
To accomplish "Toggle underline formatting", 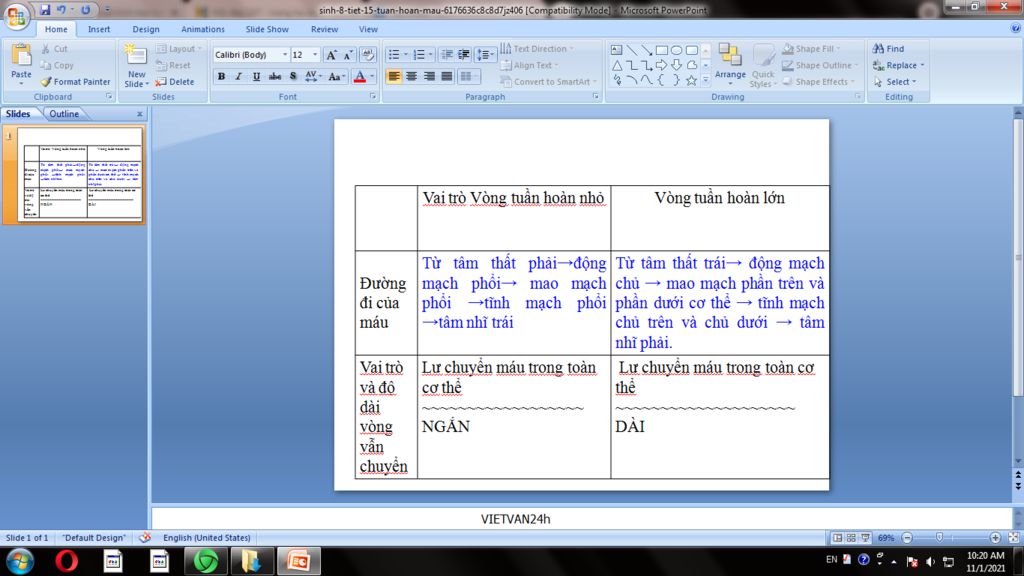I will tap(256, 76).
